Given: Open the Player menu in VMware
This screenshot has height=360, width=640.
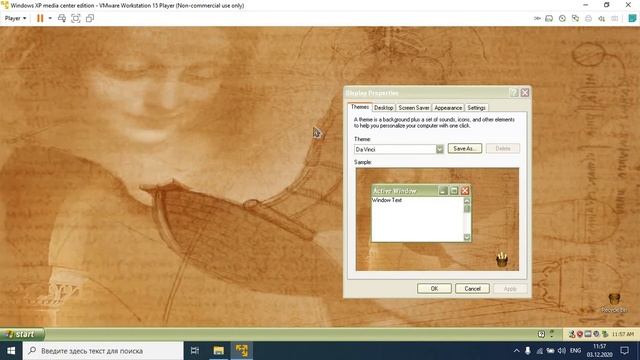Looking at the screenshot, I should (15, 18).
